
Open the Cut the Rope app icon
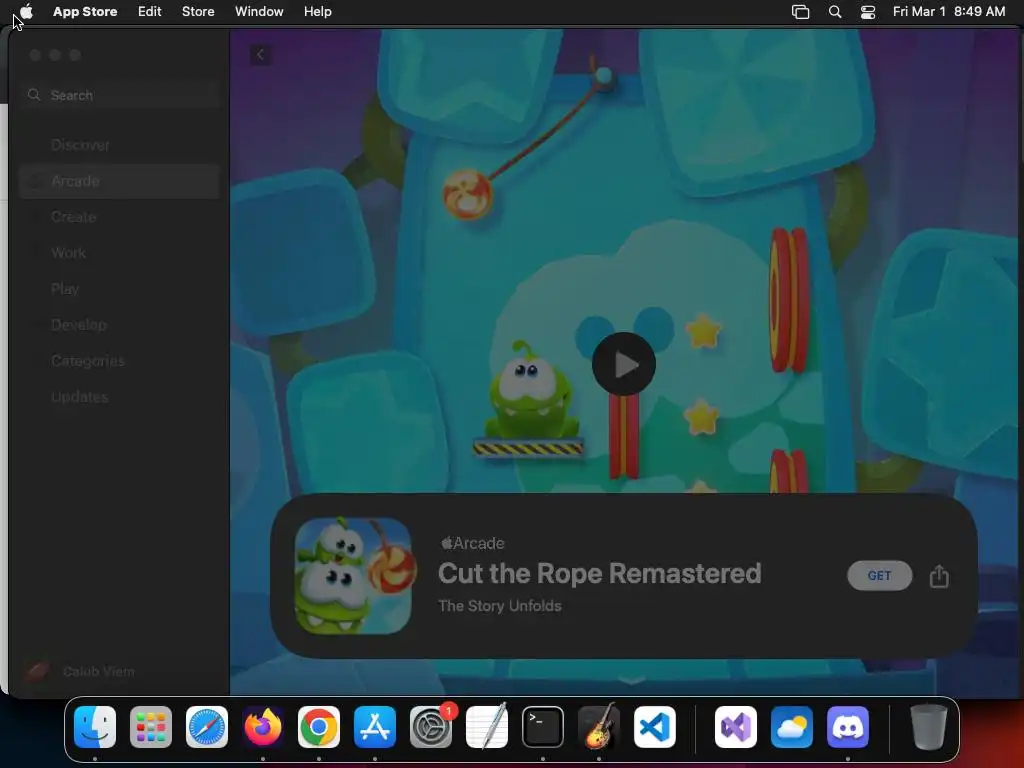(353, 575)
